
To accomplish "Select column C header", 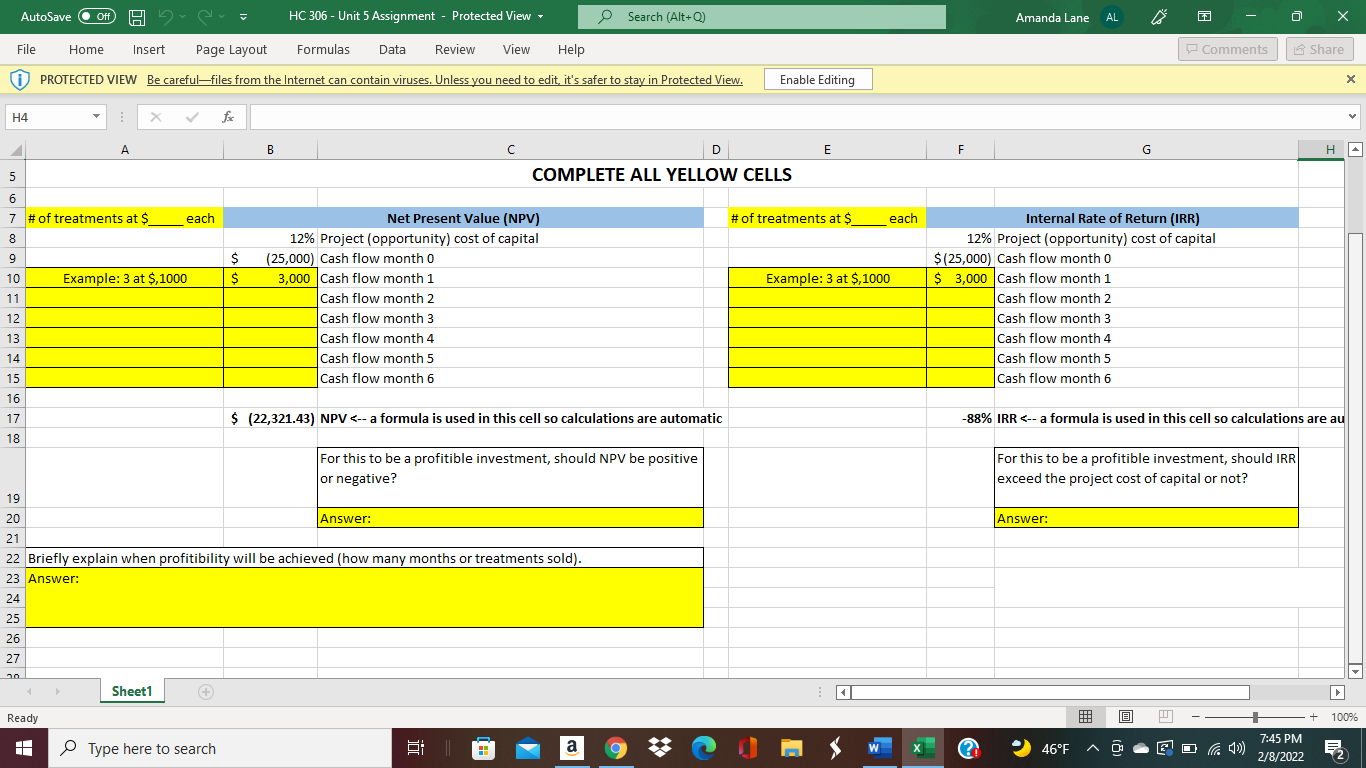I will coord(510,150).
